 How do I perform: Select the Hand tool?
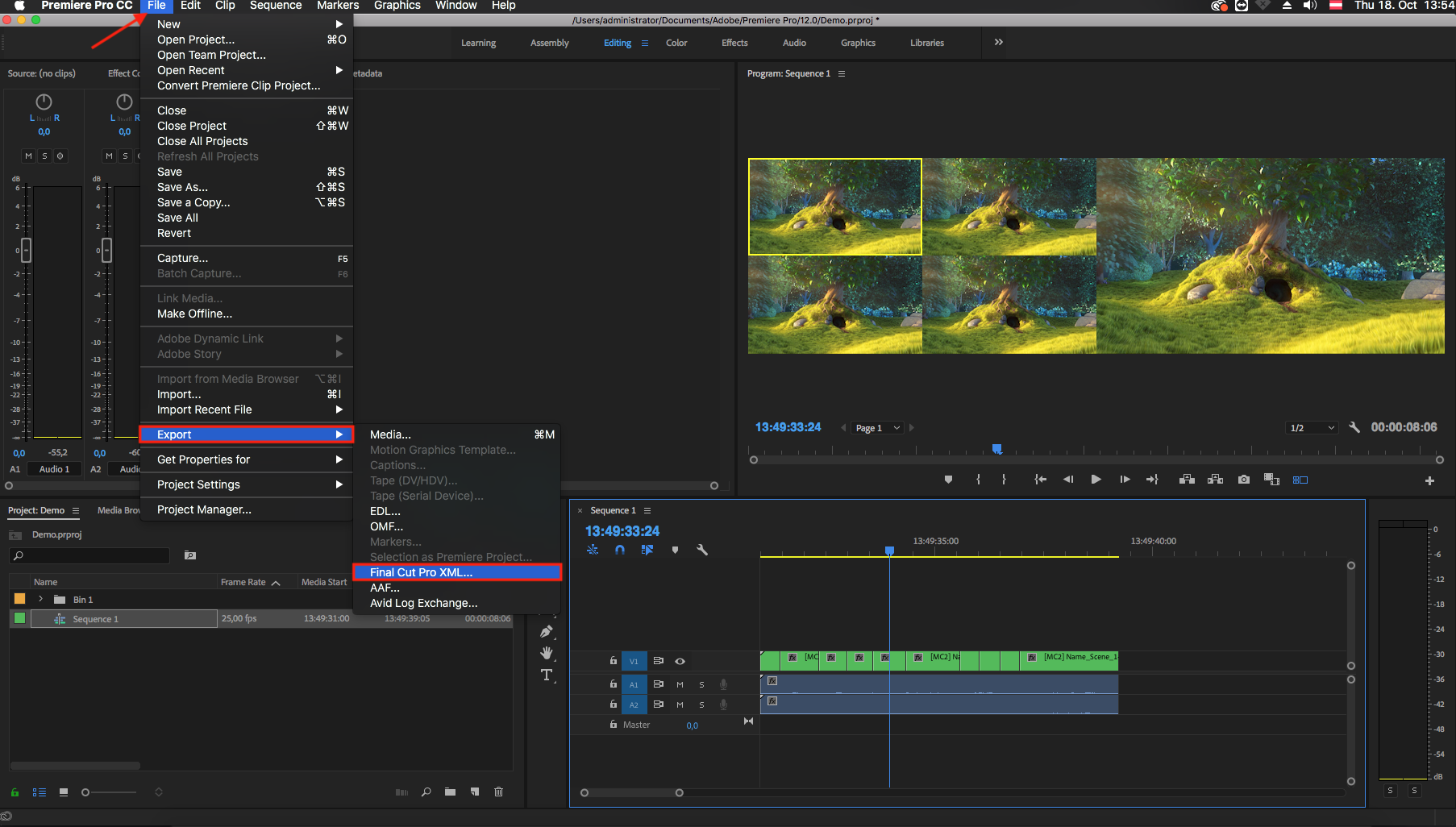547,653
